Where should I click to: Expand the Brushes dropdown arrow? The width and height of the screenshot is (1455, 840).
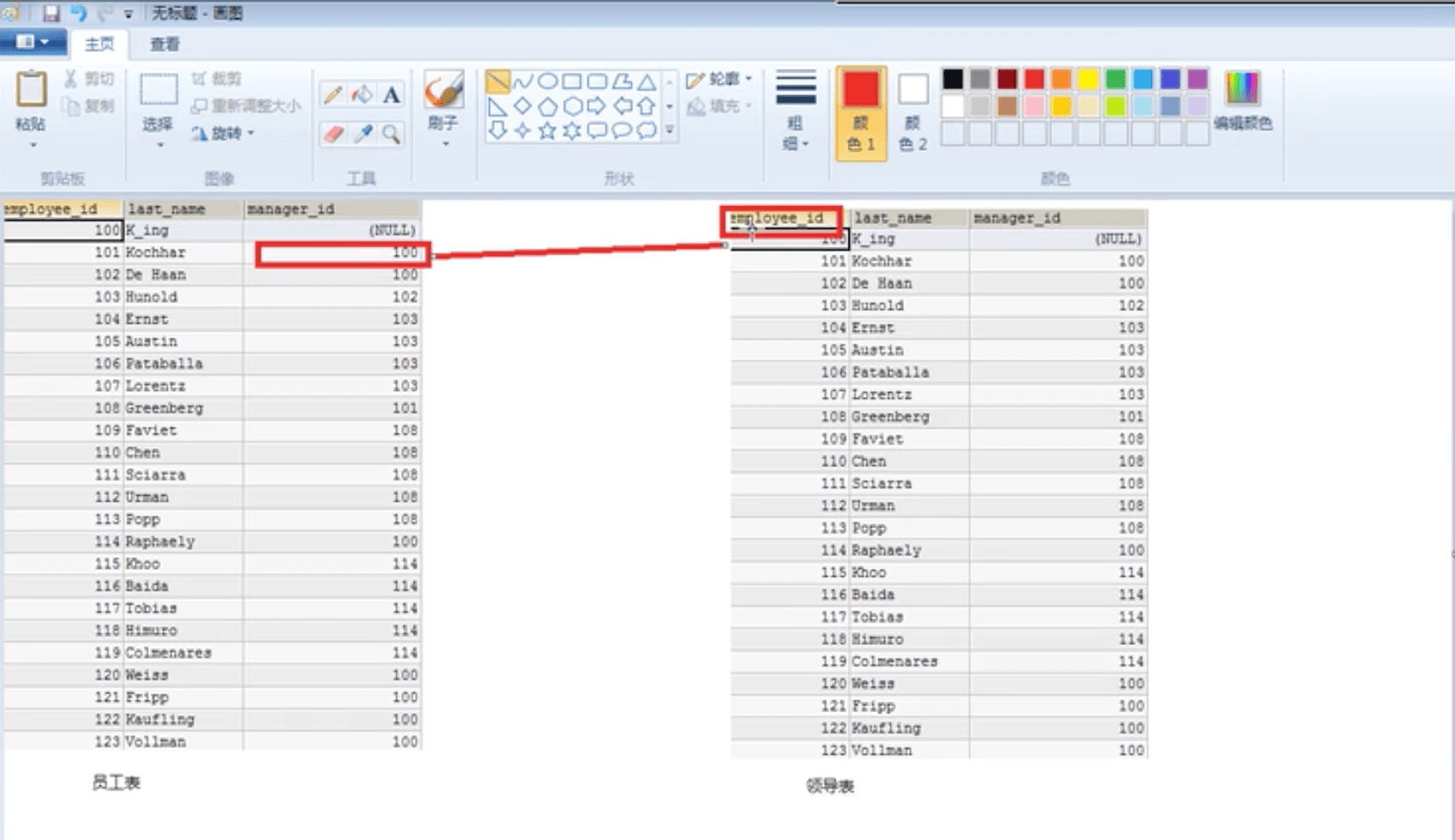(x=445, y=145)
